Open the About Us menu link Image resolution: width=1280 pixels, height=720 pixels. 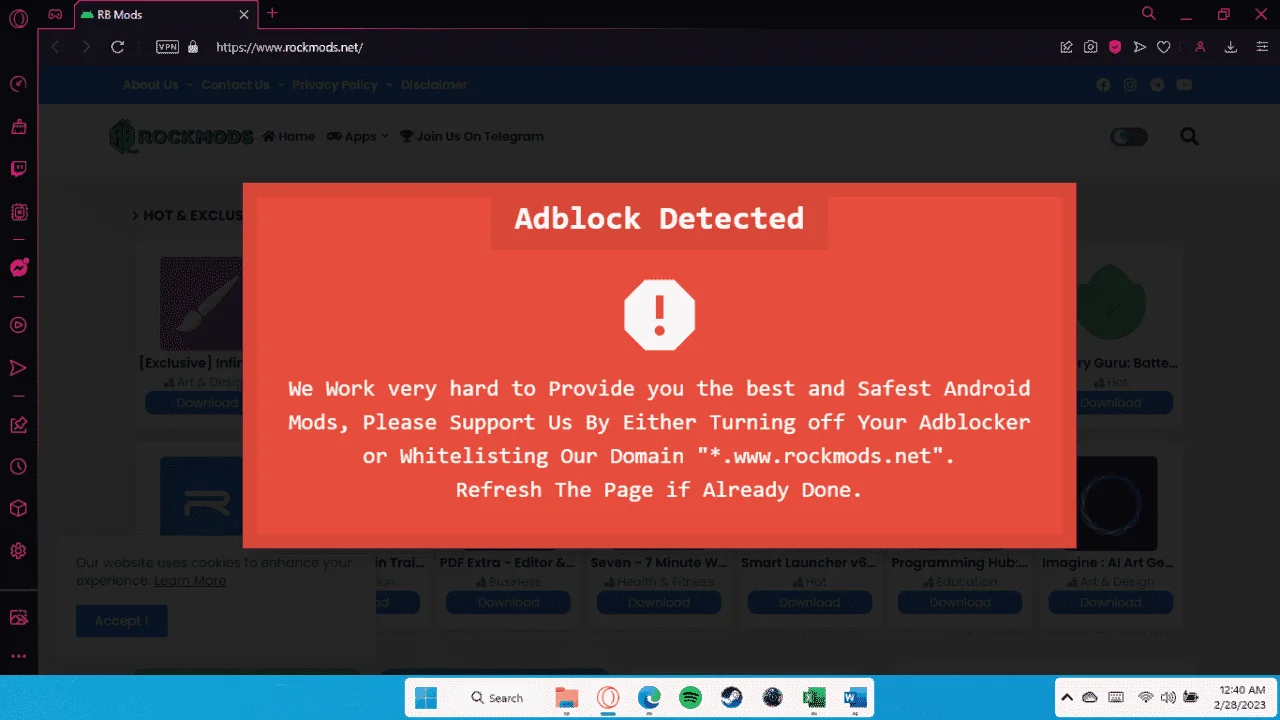[151, 85]
